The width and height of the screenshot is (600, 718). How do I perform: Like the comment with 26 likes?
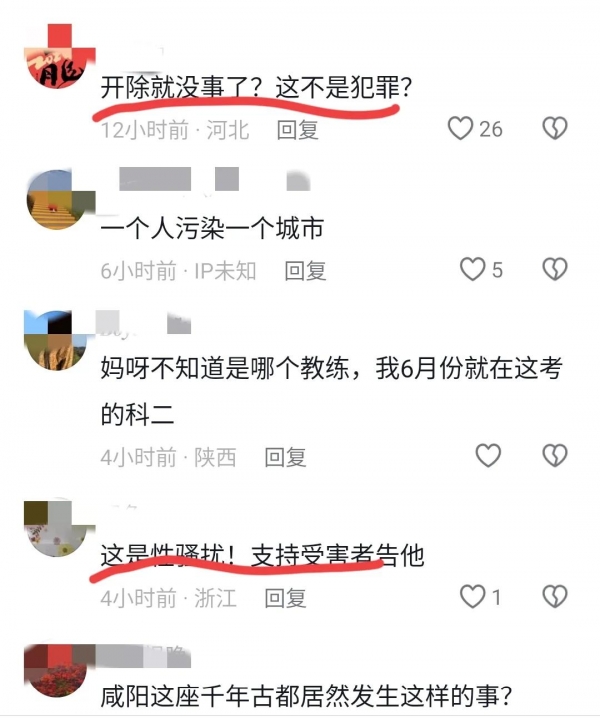click(460, 128)
